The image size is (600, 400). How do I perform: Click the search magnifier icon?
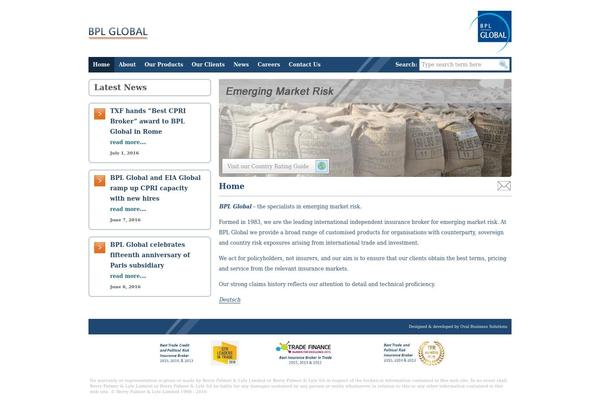[504, 65]
